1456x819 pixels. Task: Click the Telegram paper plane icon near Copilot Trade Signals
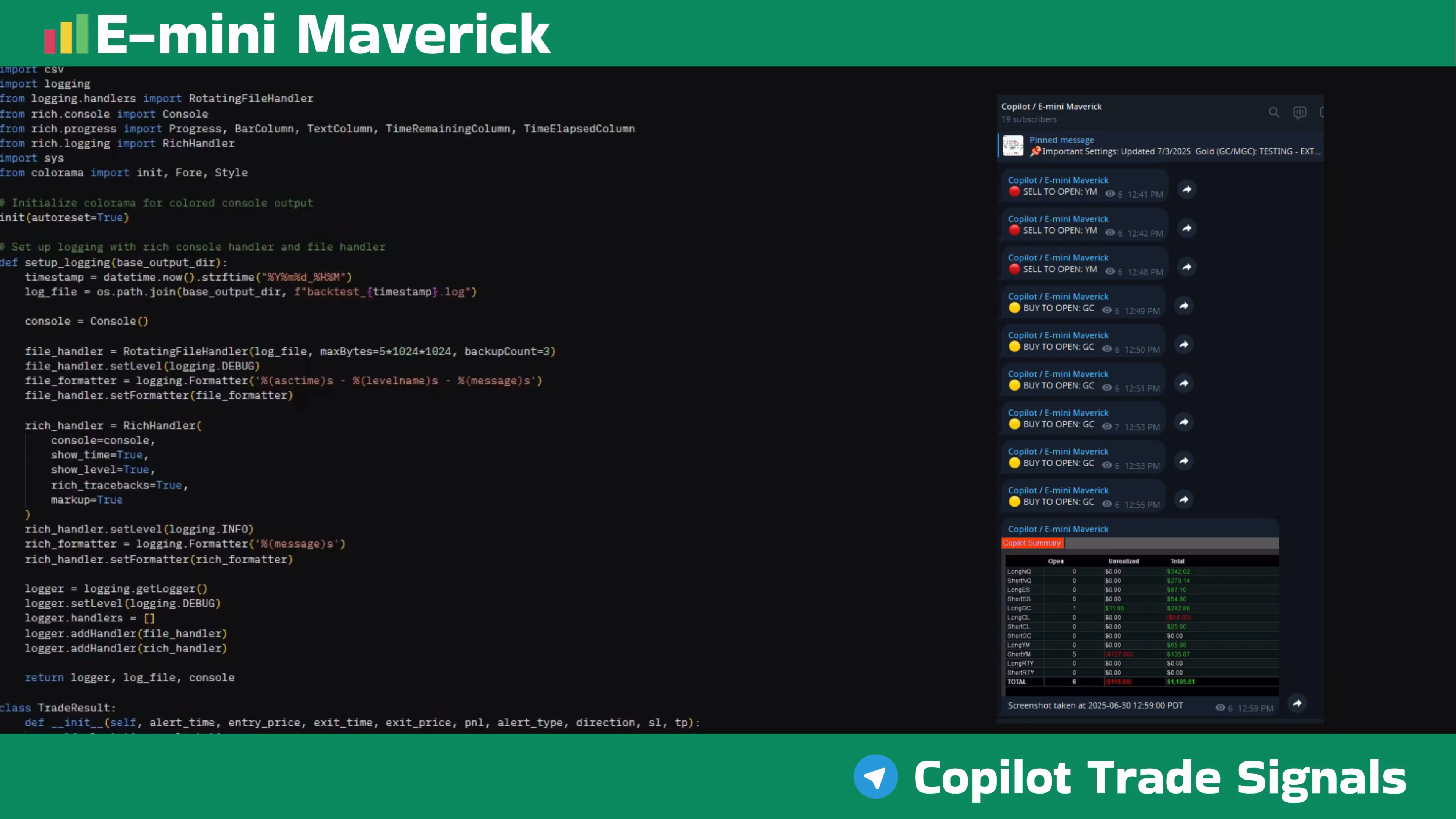click(x=876, y=777)
